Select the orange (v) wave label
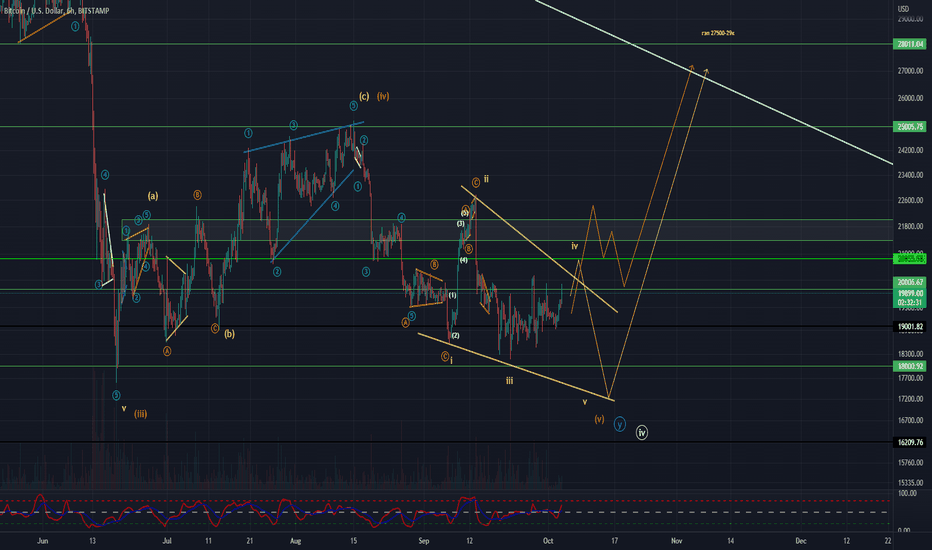This screenshot has width=932, height=550. [x=599, y=419]
